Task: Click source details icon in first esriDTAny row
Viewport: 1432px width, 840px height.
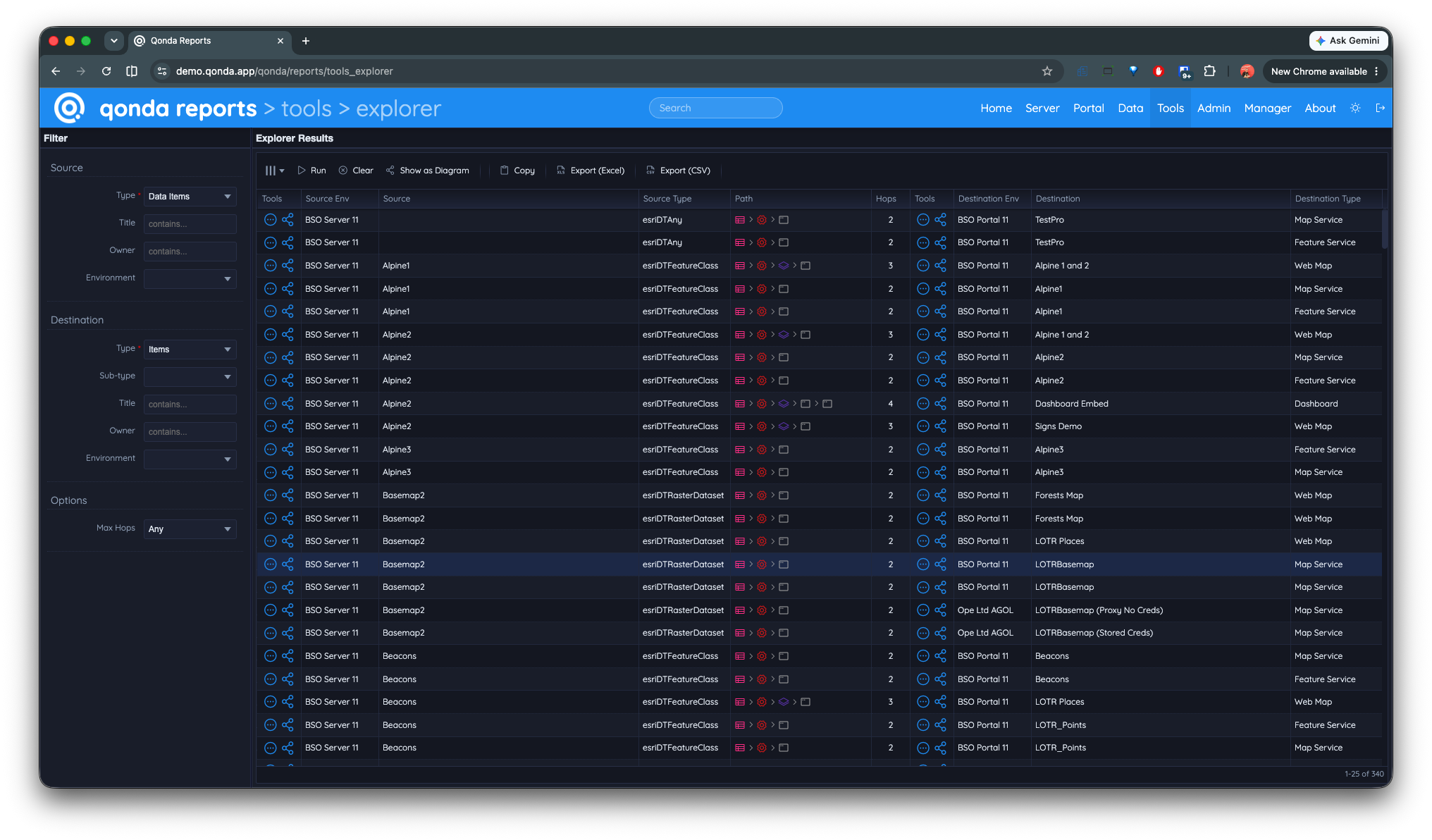Action: pos(270,220)
